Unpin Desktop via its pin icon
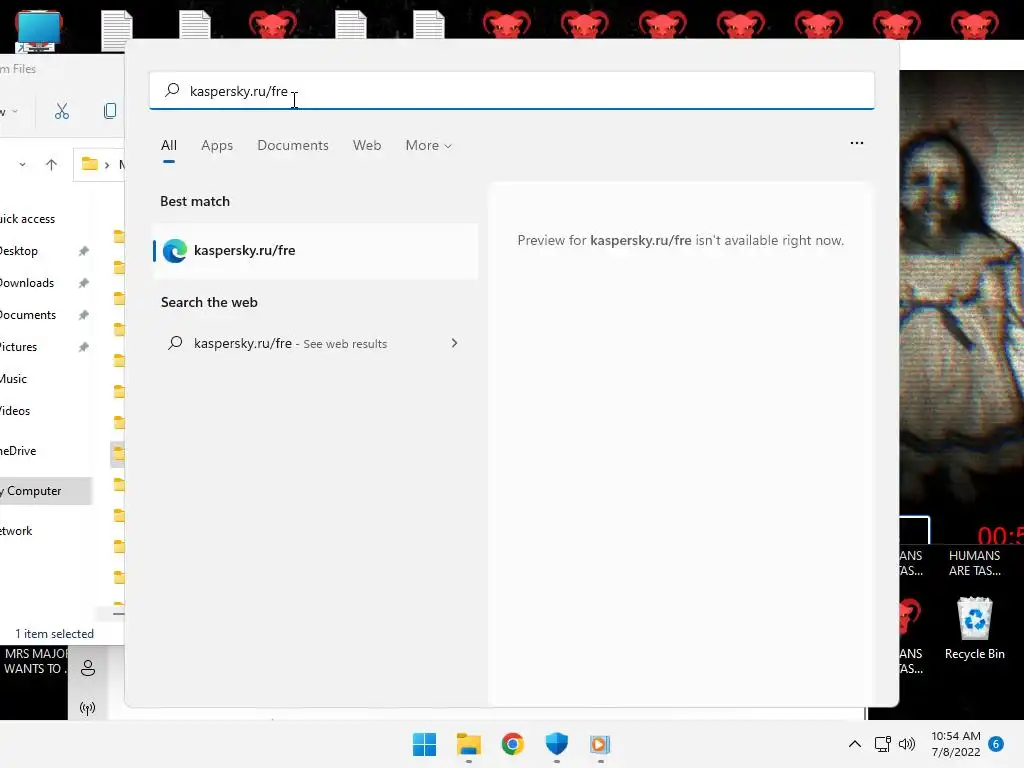Screen dimensions: 1024x768 (84, 251)
